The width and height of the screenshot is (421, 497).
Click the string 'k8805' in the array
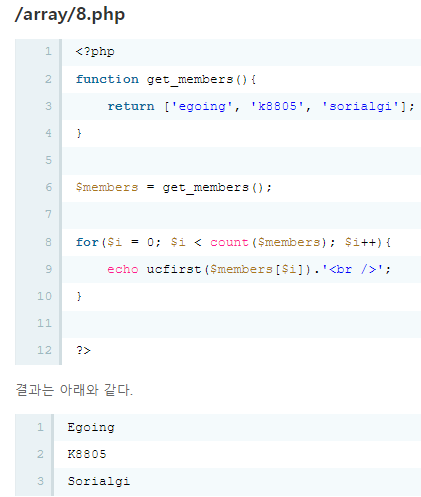tap(277, 106)
